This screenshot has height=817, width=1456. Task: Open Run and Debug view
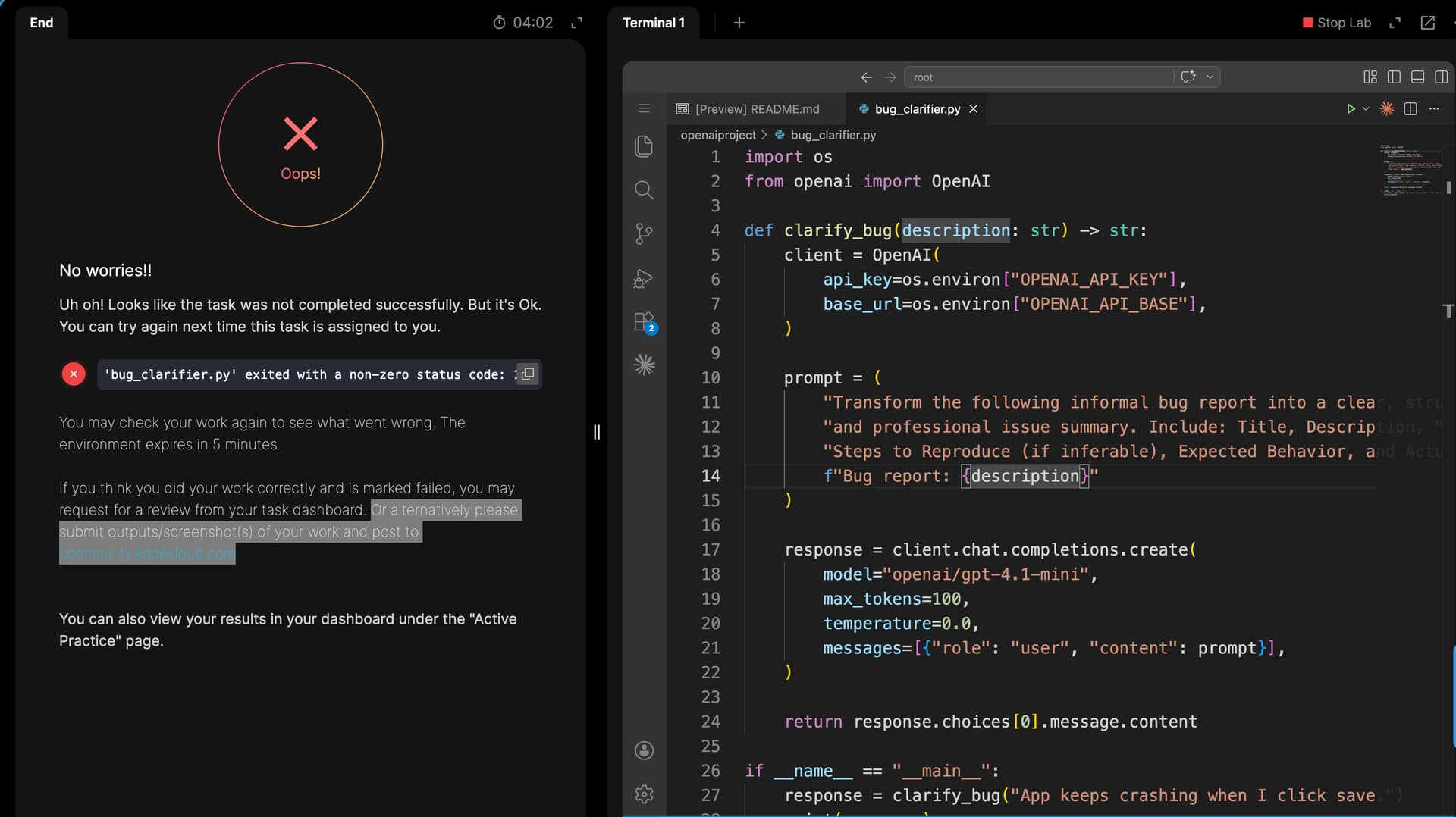[x=644, y=279]
